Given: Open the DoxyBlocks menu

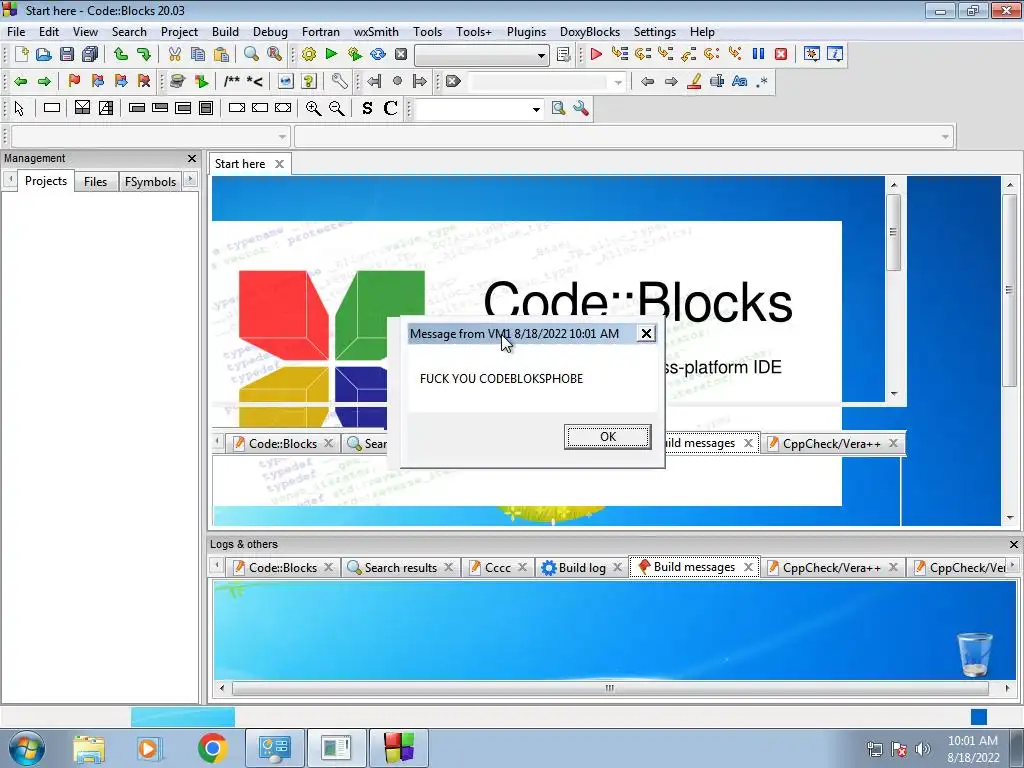Looking at the screenshot, I should pyautogui.click(x=590, y=31).
